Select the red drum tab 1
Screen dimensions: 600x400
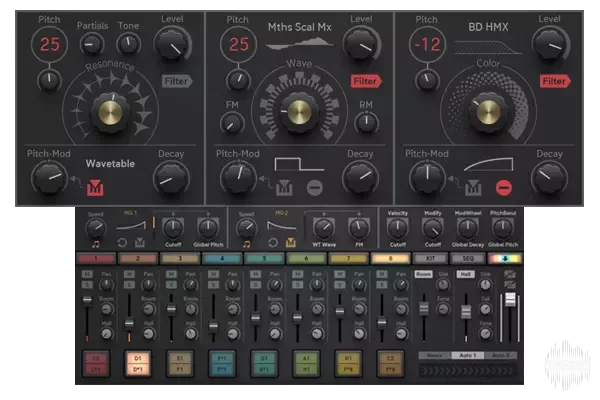tap(96, 259)
